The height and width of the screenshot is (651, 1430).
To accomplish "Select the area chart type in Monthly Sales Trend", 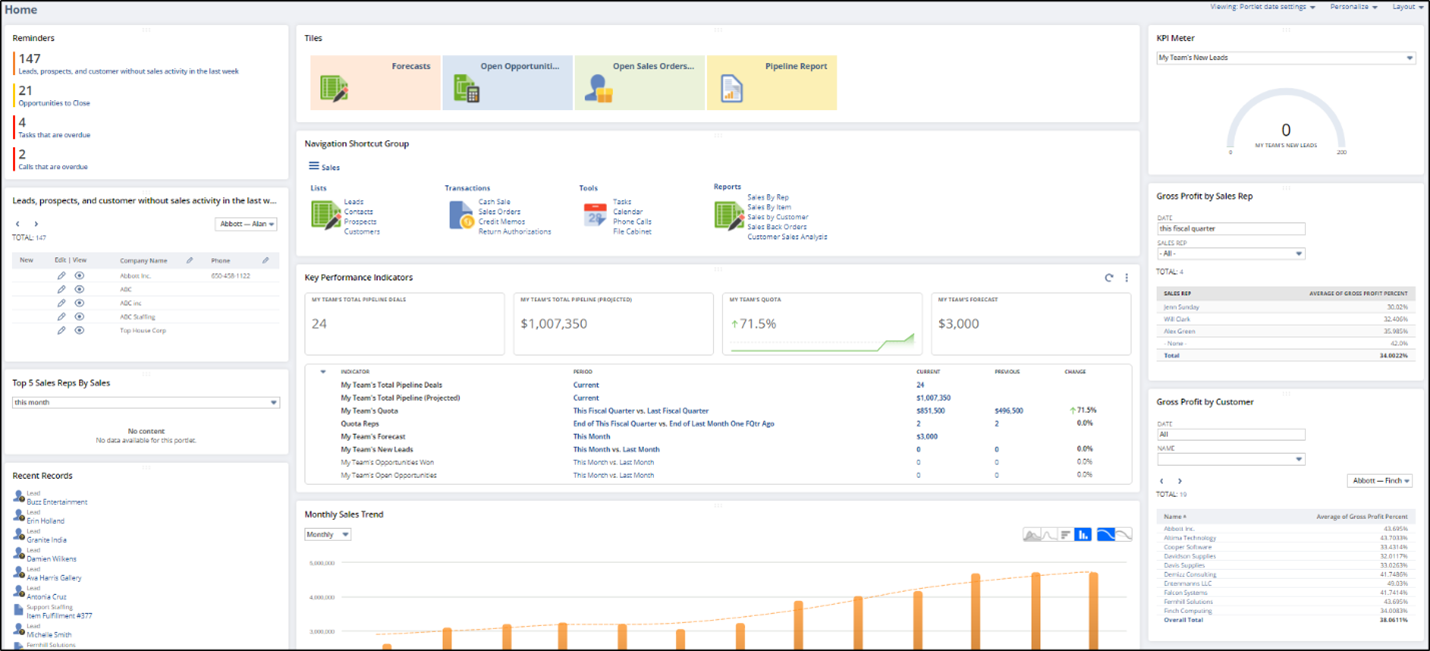I will pyautogui.click(x=1032, y=534).
